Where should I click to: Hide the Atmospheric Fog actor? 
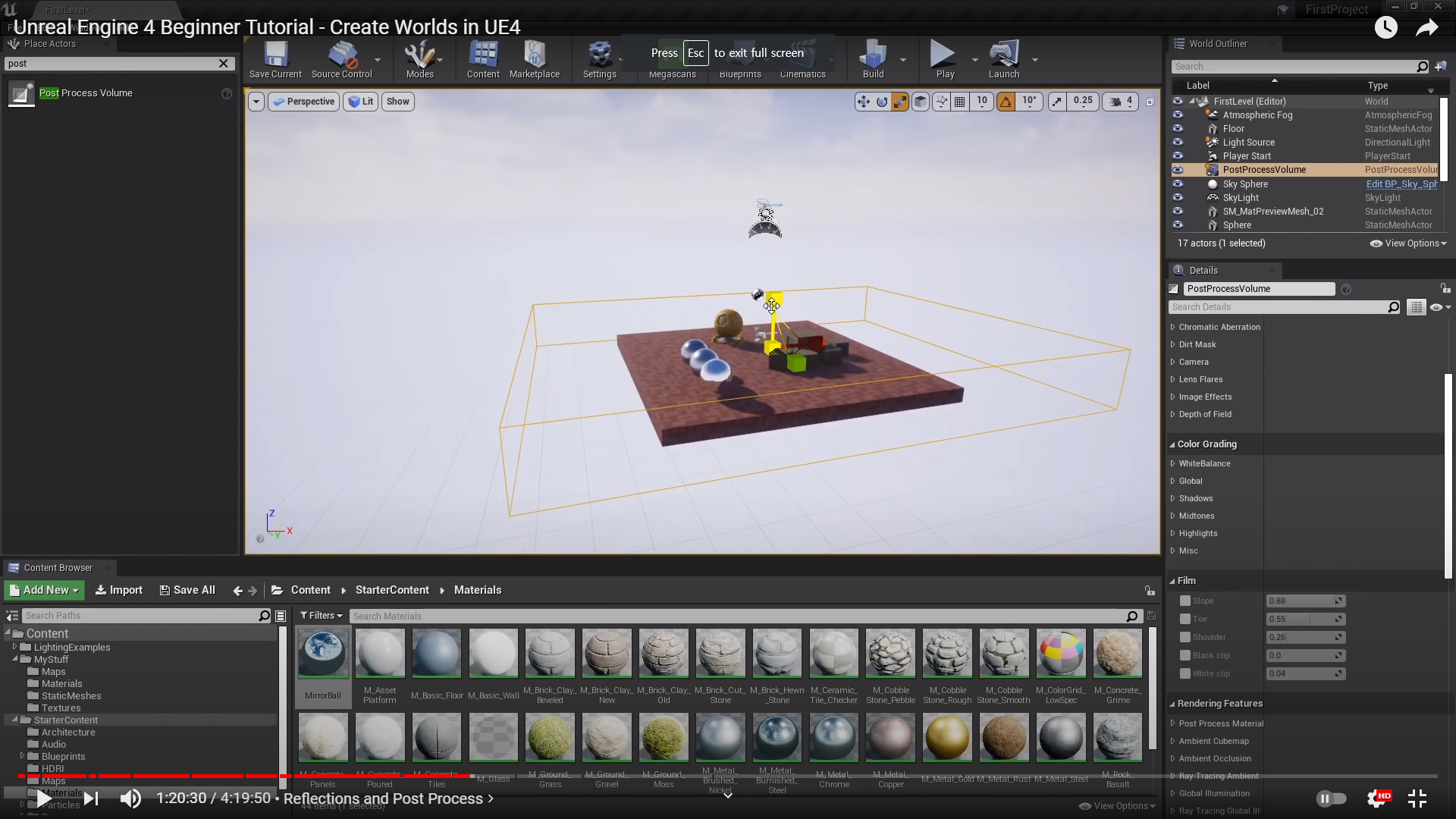pos(1178,115)
